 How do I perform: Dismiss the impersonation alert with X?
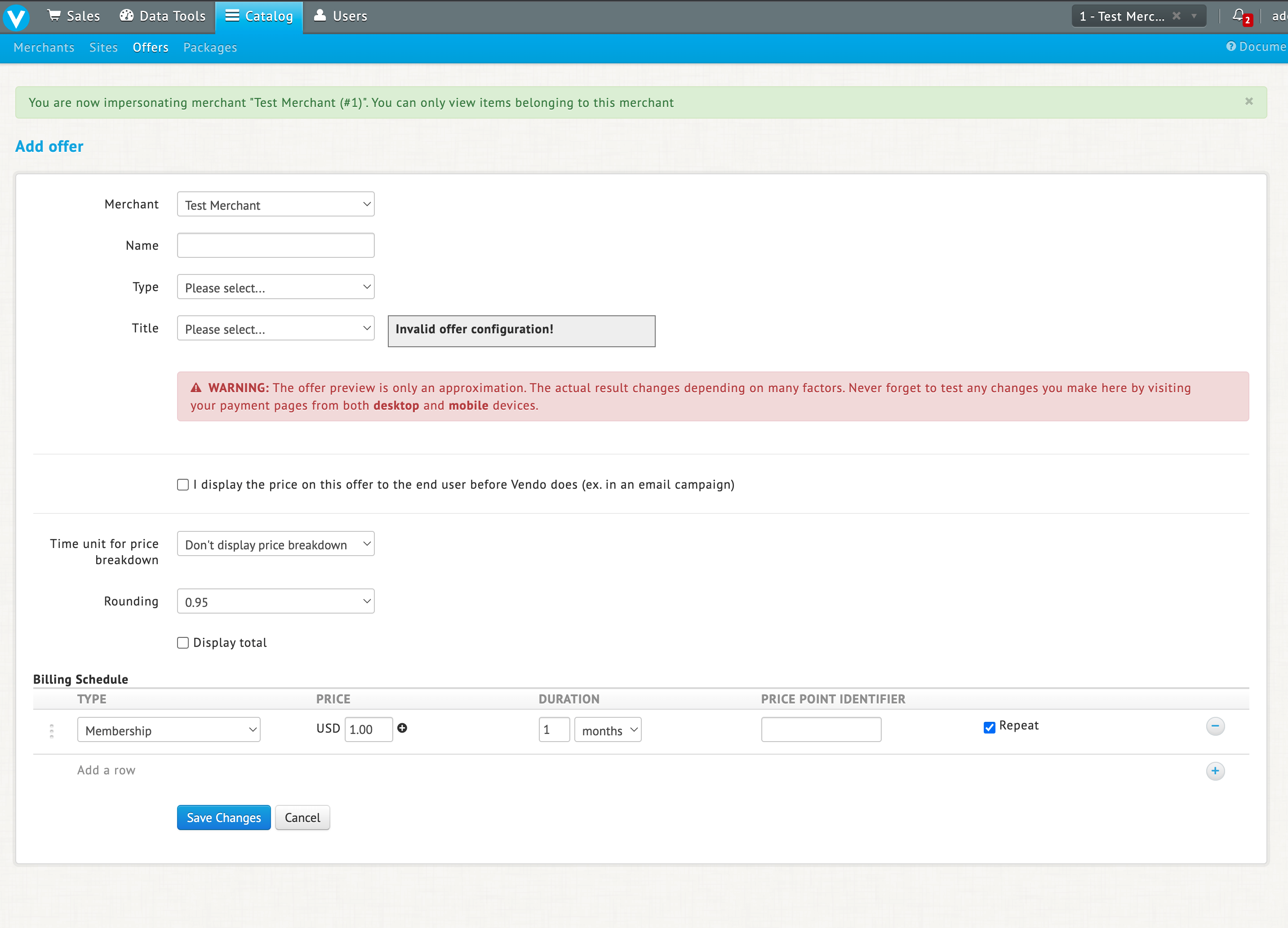click(1249, 101)
